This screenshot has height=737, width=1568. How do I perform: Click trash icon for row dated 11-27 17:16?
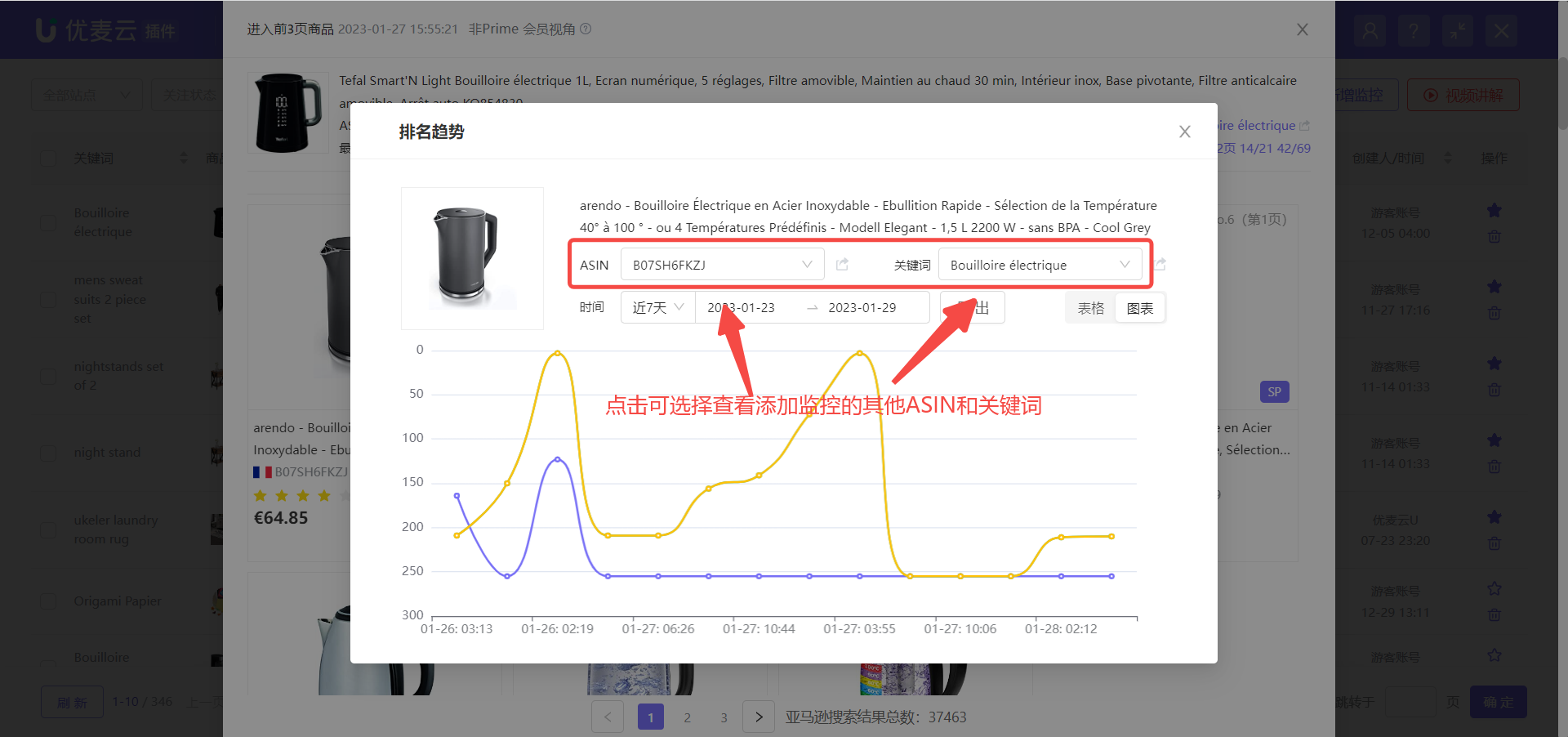tap(1494, 313)
